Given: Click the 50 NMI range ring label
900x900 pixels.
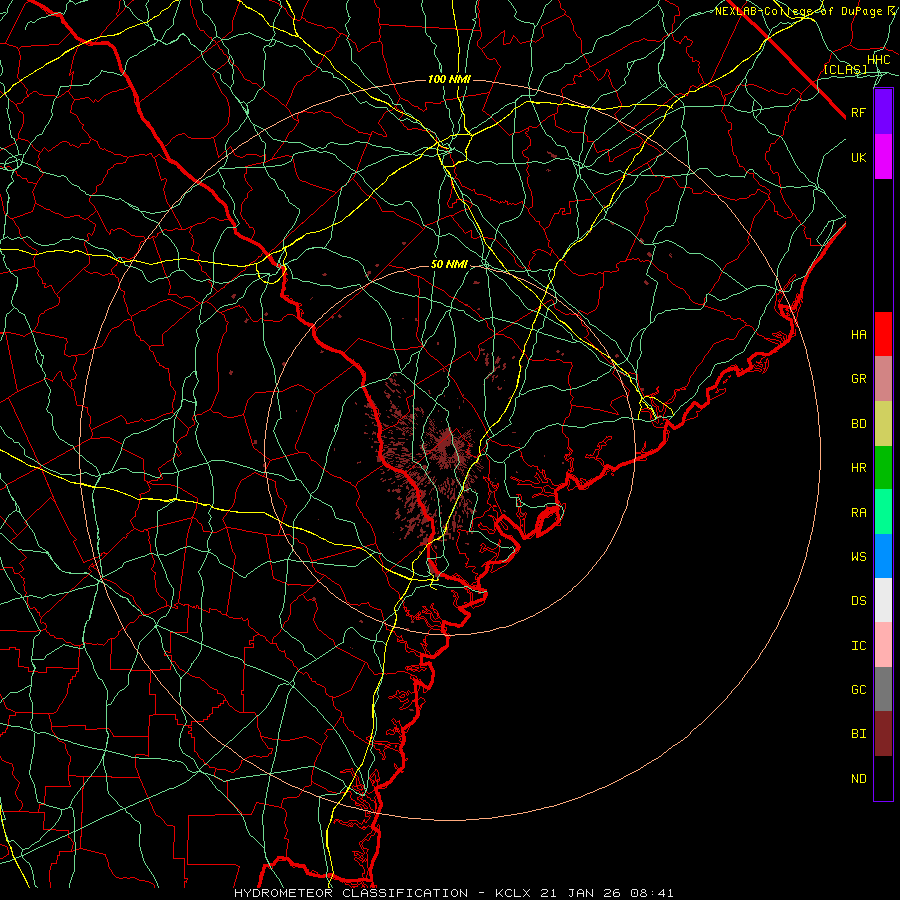Looking at the screenshot, I should (449, 264).
